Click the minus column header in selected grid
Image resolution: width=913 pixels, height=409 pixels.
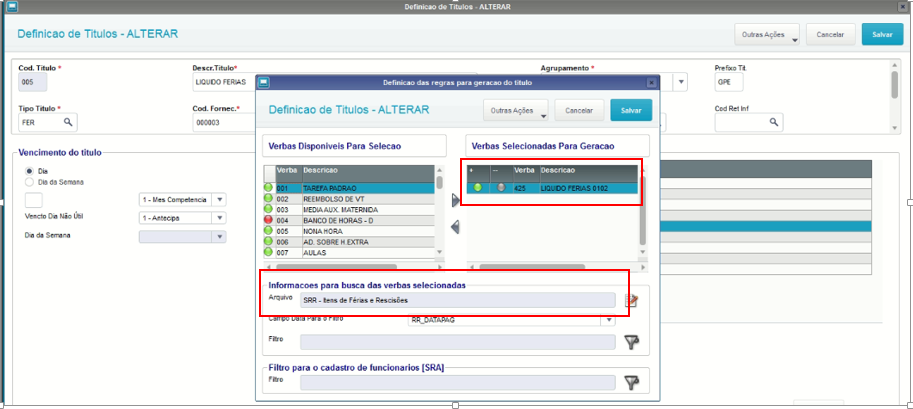[x=501, y=174]
